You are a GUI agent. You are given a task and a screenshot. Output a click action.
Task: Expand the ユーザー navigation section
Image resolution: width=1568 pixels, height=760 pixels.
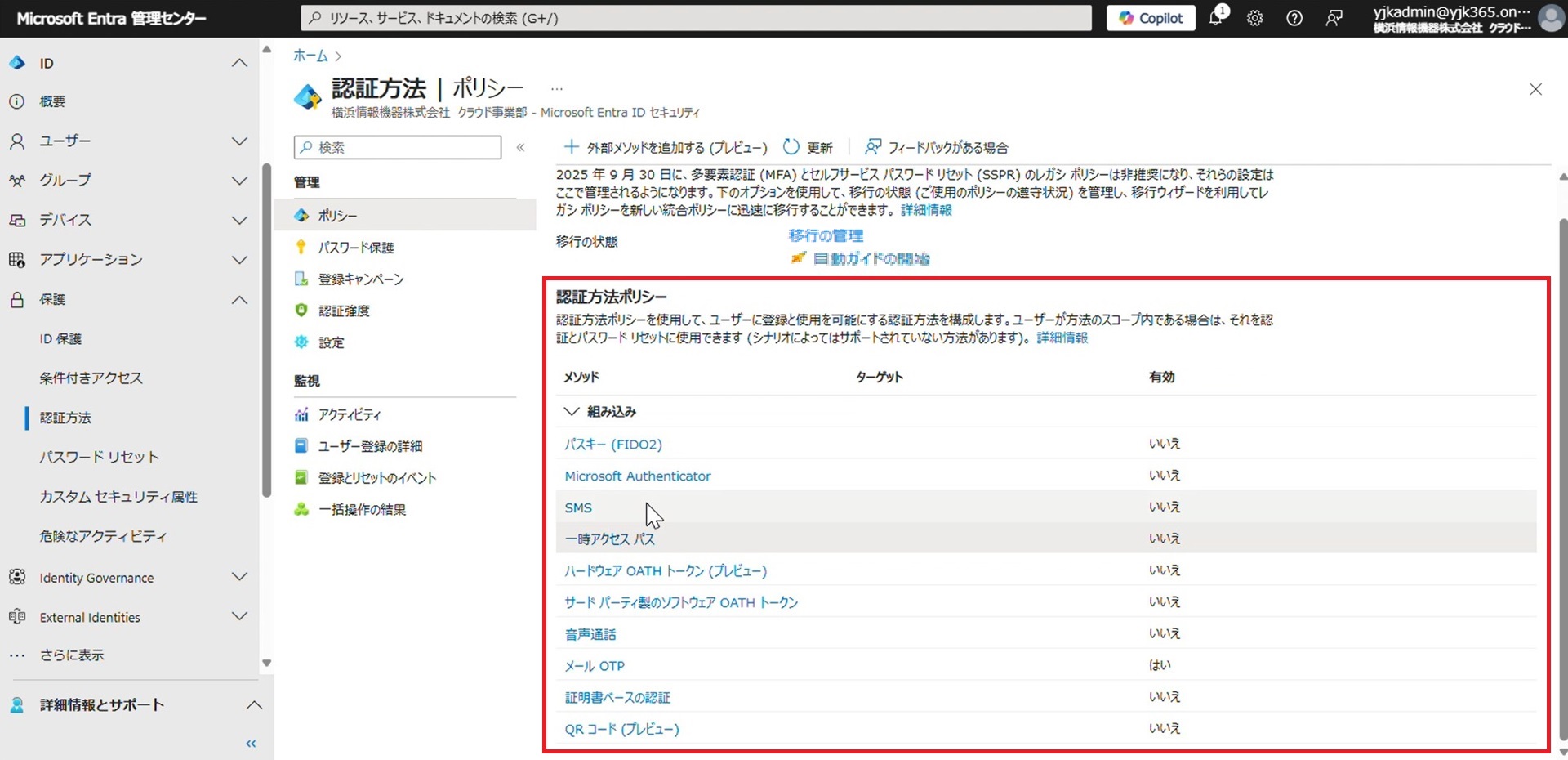click(x=239, y=141)
